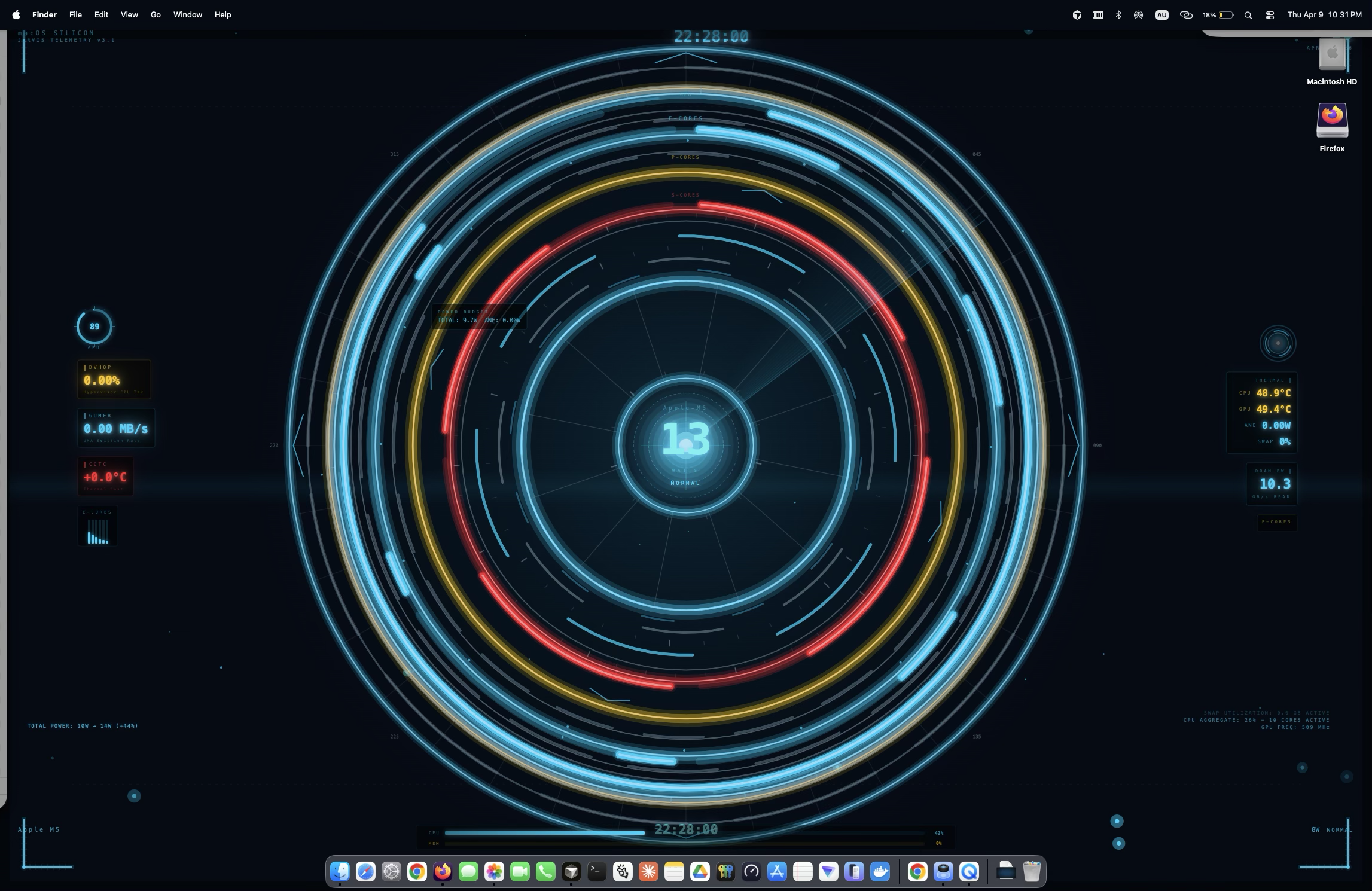Screen dimensions: 1372x891
Task: Open the Bluetooth status menu
Action: click(1118, 14)
